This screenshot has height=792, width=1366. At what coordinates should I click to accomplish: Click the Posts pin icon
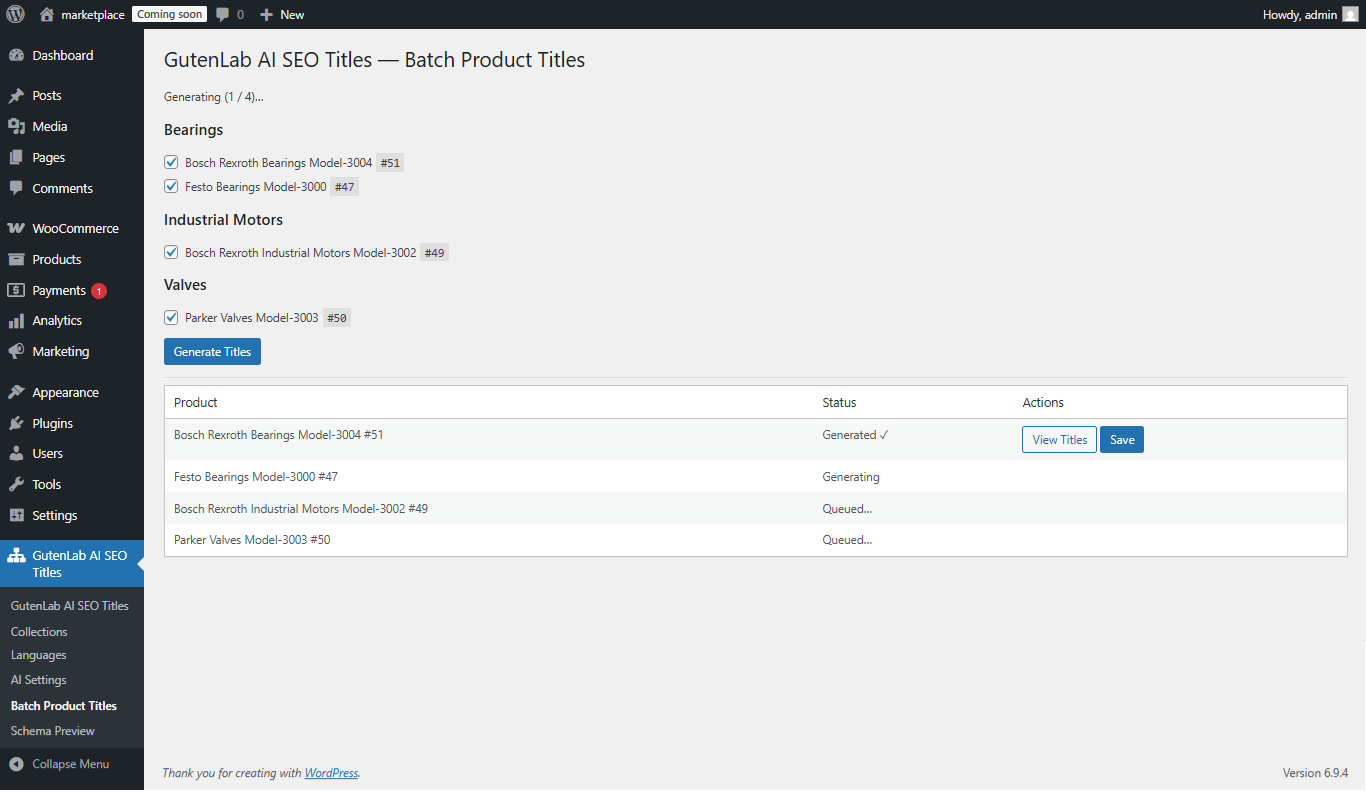(16, 96)
